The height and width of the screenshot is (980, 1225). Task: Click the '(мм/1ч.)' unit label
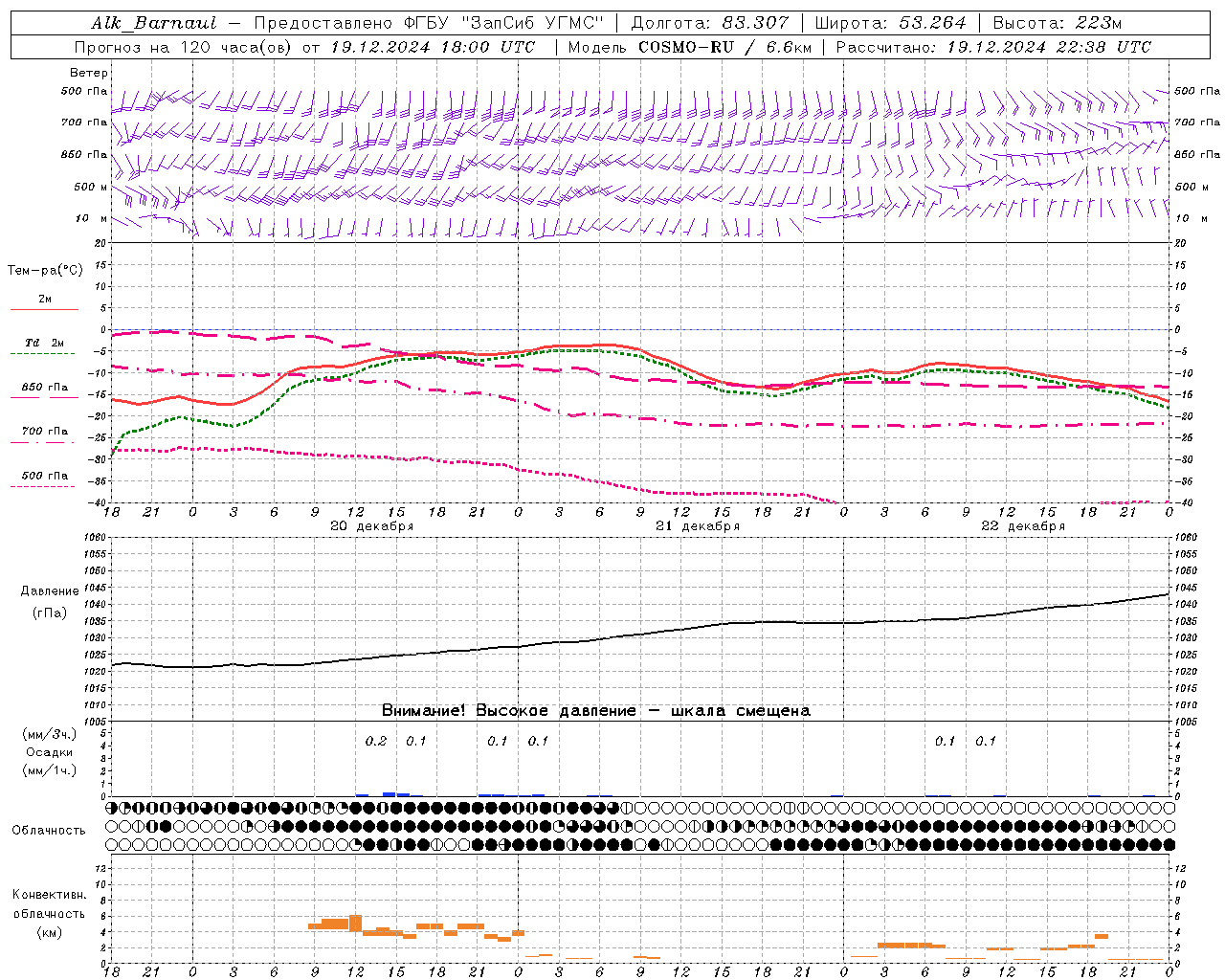click(49, 770)
